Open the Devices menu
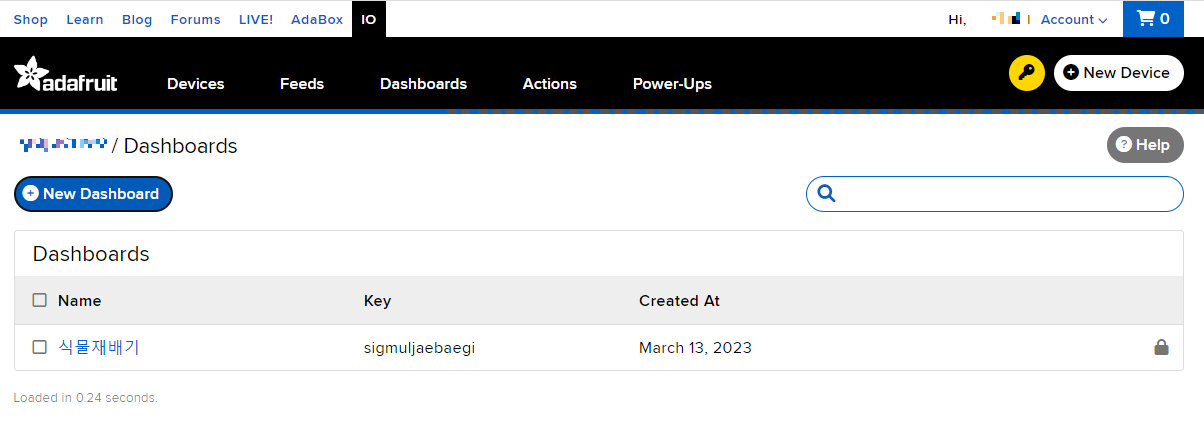Screen dimensions: 1204x444 point(196,84)
